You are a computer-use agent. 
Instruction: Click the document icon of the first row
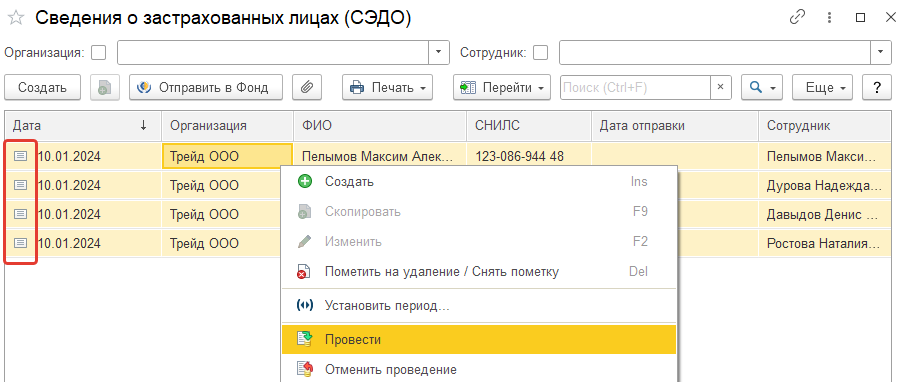[21, 156]
